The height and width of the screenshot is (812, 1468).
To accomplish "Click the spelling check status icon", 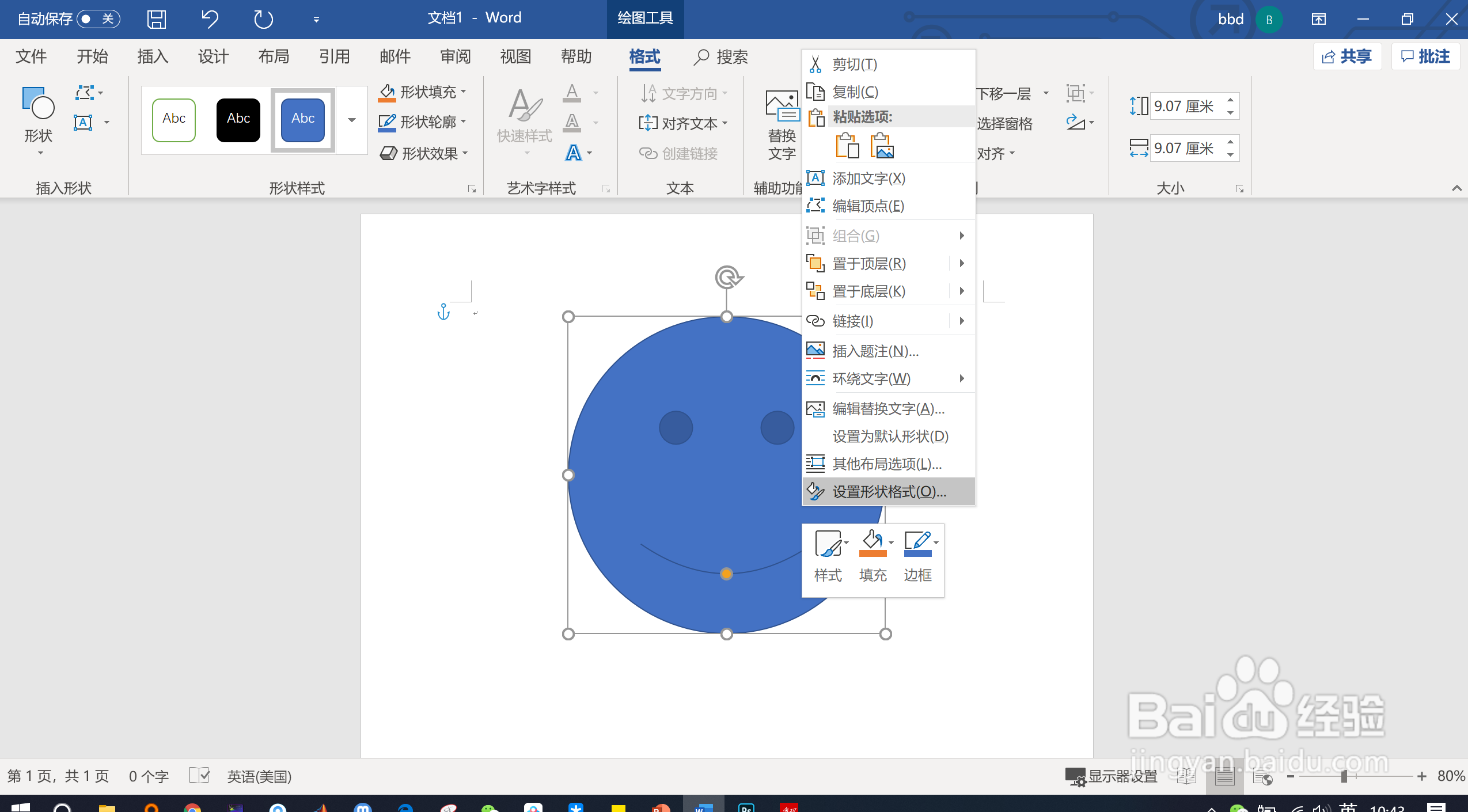I will pos(199,776).
